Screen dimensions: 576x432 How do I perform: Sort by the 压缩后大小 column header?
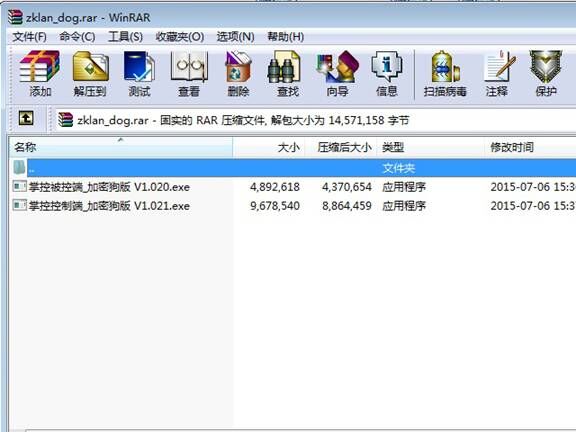coord(341,147)
